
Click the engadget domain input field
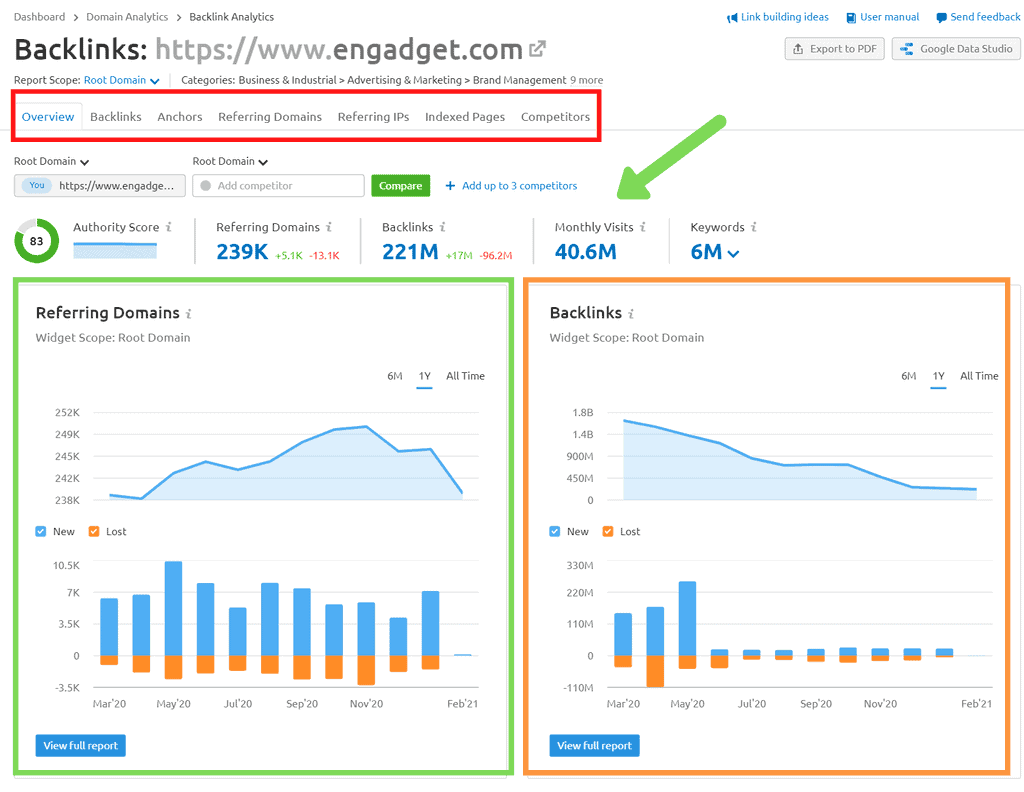100,186
